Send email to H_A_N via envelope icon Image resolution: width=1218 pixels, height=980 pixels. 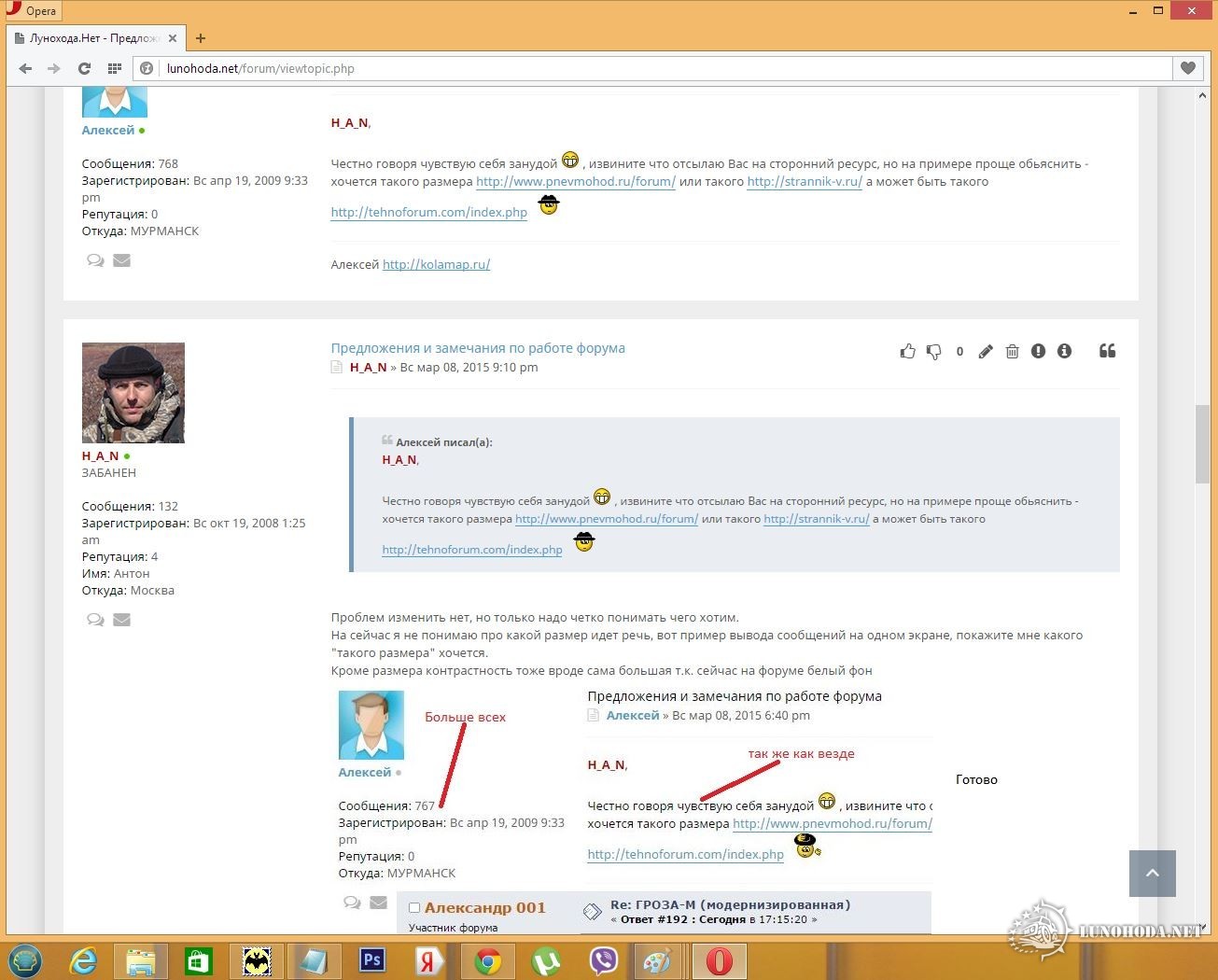[x=121, y=620]
